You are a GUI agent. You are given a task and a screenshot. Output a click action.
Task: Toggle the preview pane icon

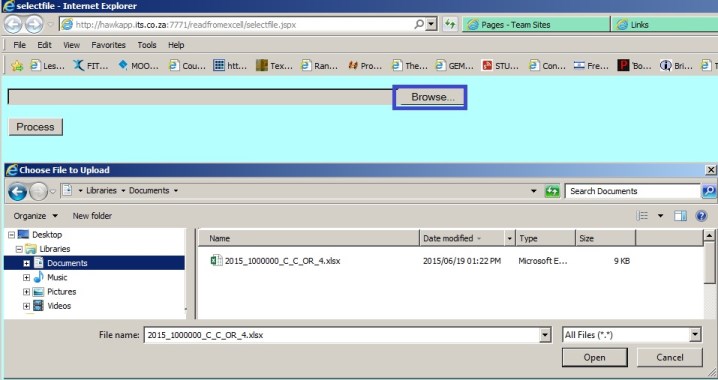(x=680, y=216)
